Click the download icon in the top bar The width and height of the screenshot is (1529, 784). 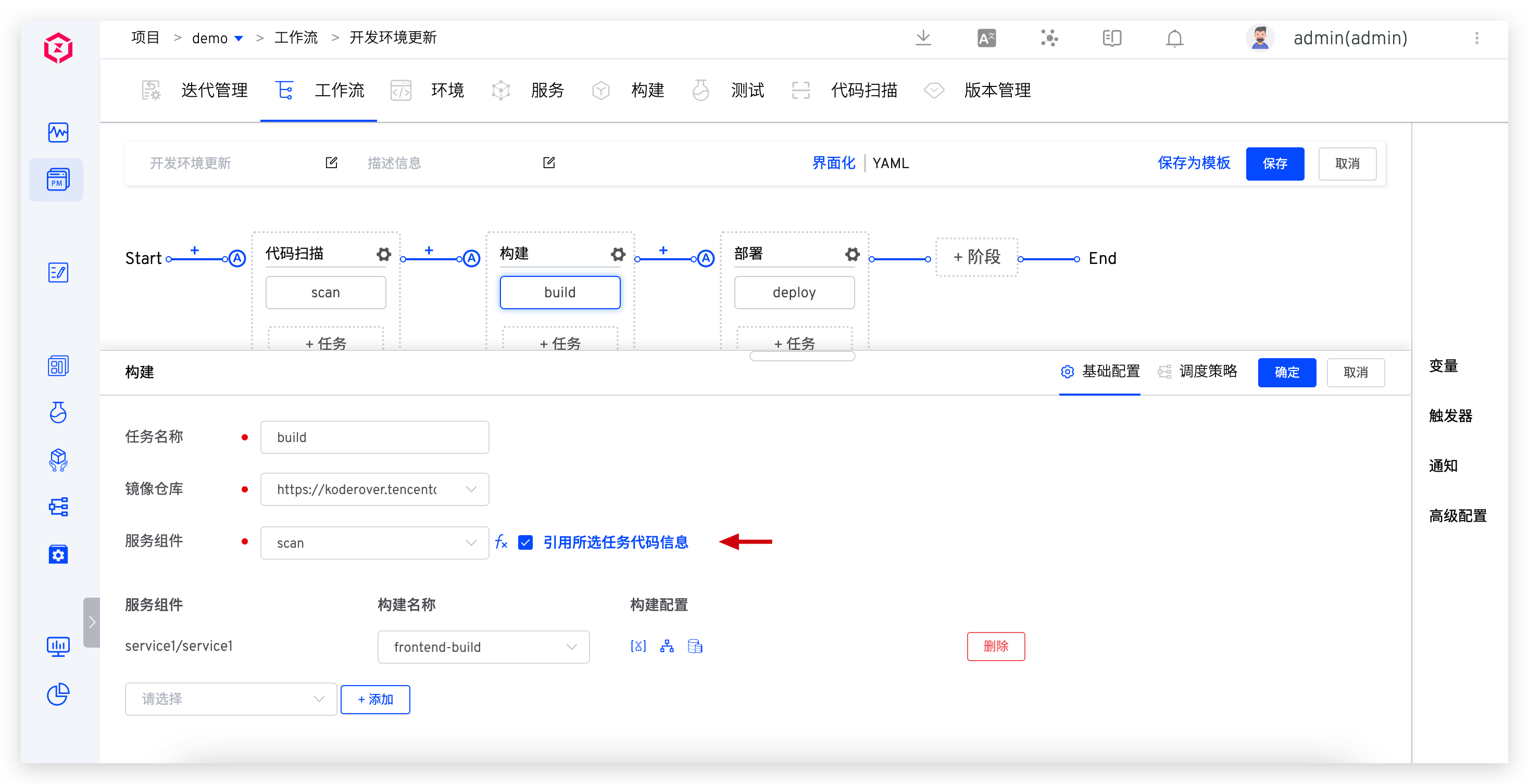(x=923, y=38)
